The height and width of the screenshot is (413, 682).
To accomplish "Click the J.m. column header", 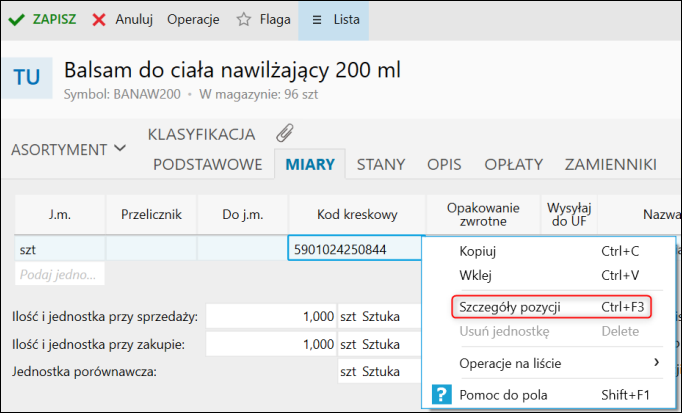I will 60,214.
